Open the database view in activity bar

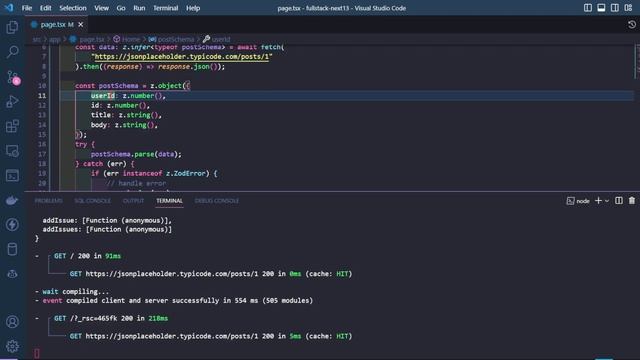click(12, 249)
